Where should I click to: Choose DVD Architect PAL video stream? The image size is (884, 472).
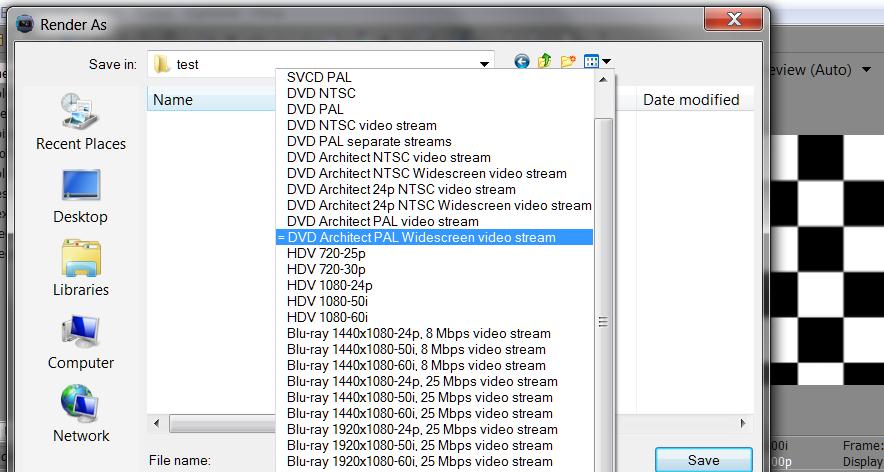tap(434, 221)
